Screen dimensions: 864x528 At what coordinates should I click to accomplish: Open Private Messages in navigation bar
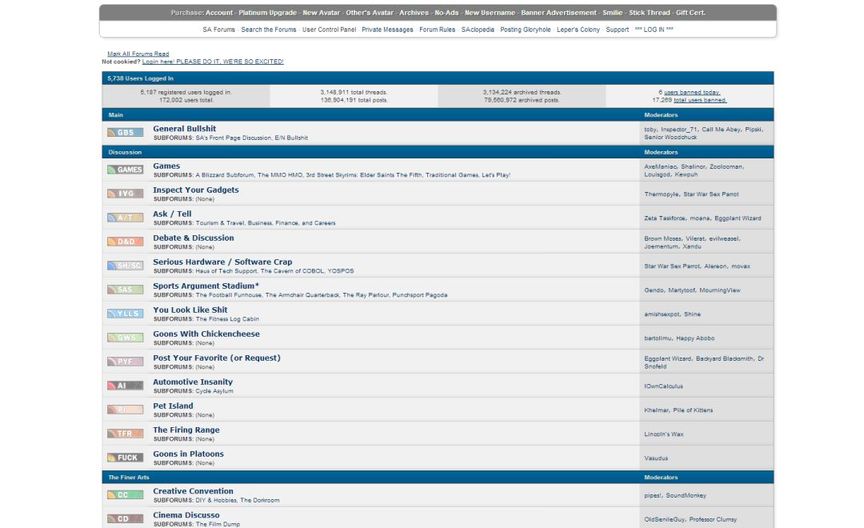point(387,30)
